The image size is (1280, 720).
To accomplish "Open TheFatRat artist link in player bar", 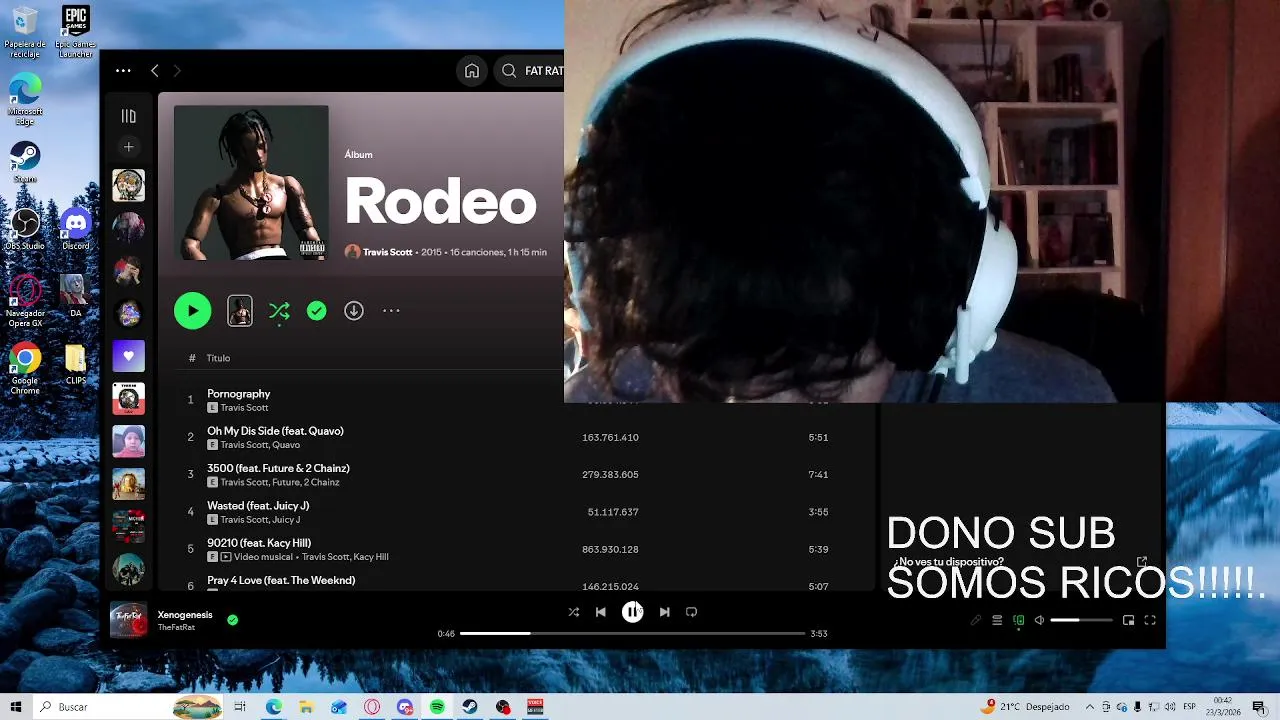I will pyautogui.click(x=176, y=628).
